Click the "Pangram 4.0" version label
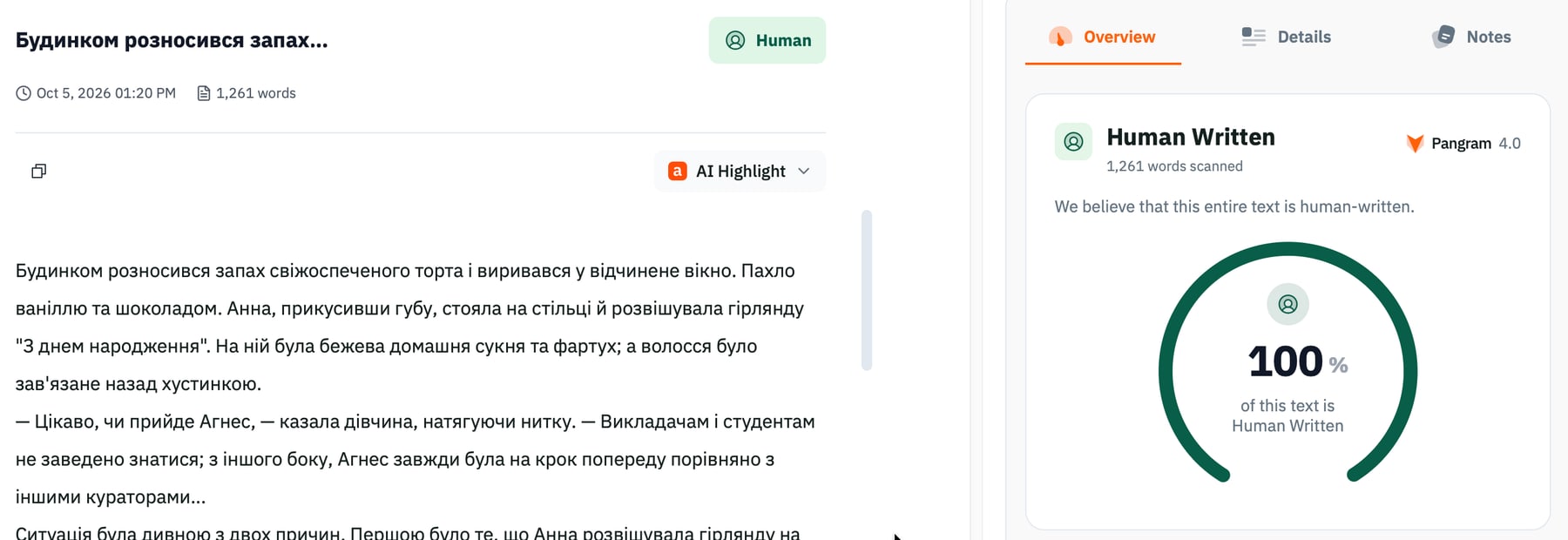This screenshot has height=540, width=1568. click(x=1476, y=144)
